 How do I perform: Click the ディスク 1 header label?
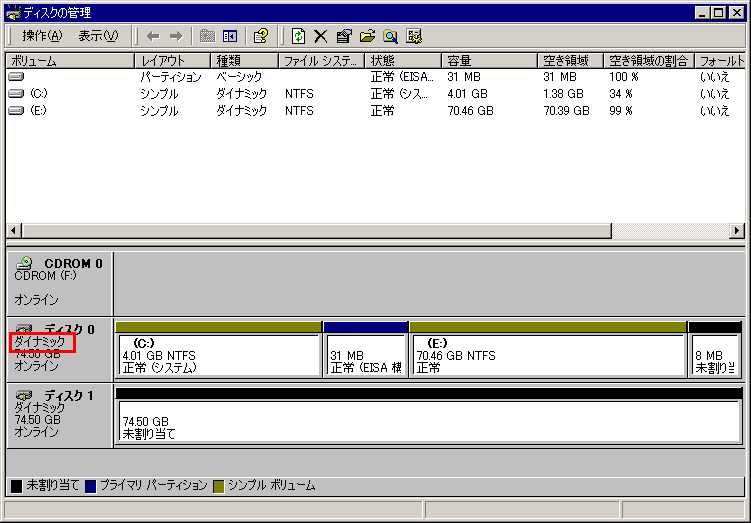pyautogui.click(x=68, y=396)
